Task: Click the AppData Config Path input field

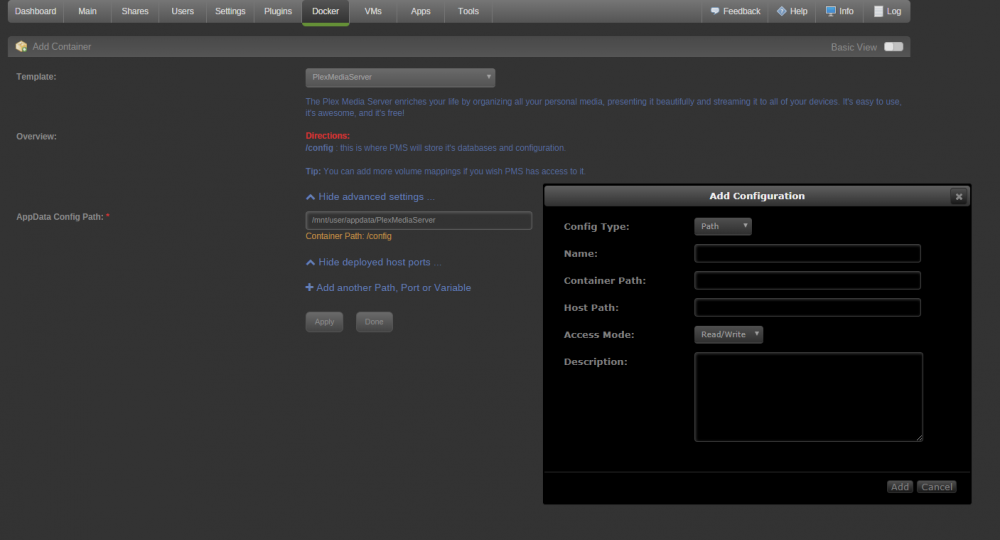Action: pyautogui.click(x=418, y=220)
